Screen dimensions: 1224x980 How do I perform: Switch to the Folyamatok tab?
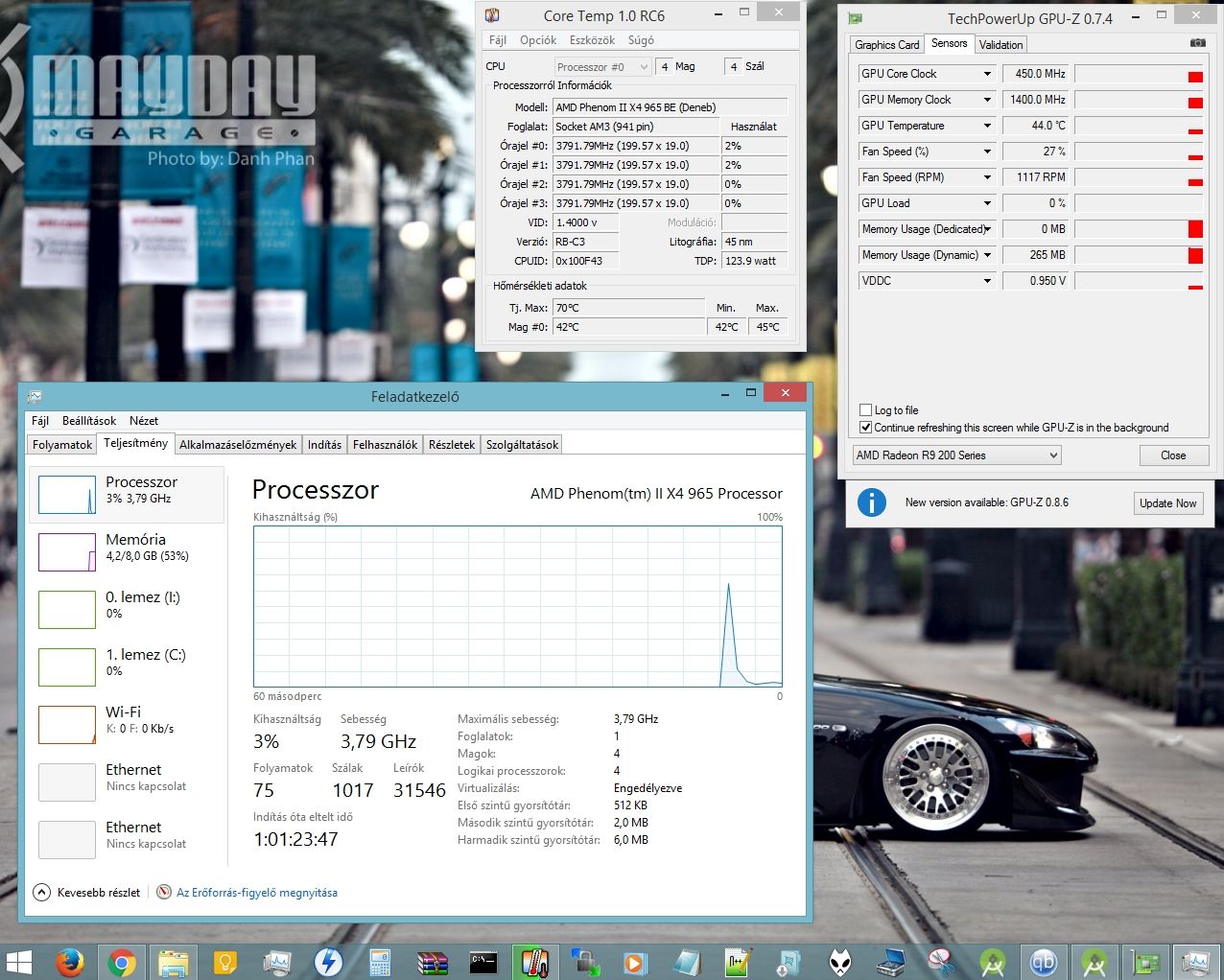(62, 445)
